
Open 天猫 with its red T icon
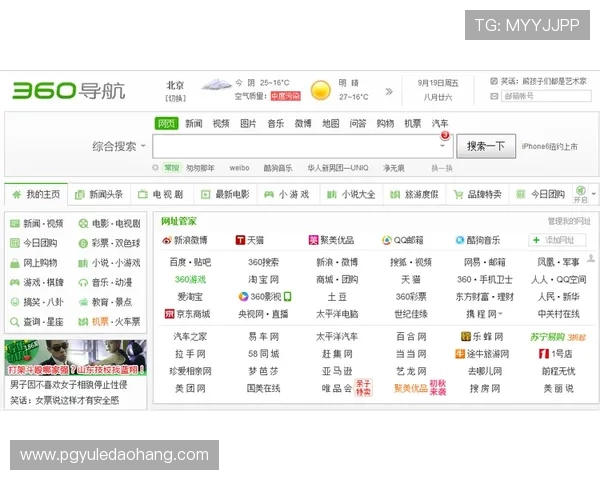point(249,240)
